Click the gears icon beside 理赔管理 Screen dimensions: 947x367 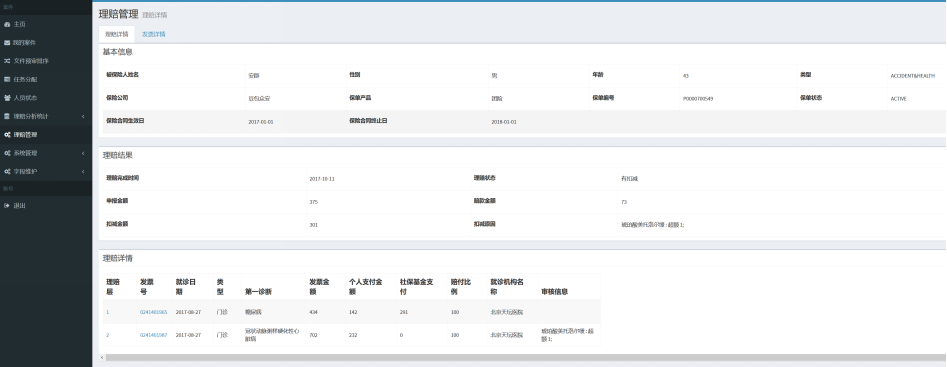(7, 135)
